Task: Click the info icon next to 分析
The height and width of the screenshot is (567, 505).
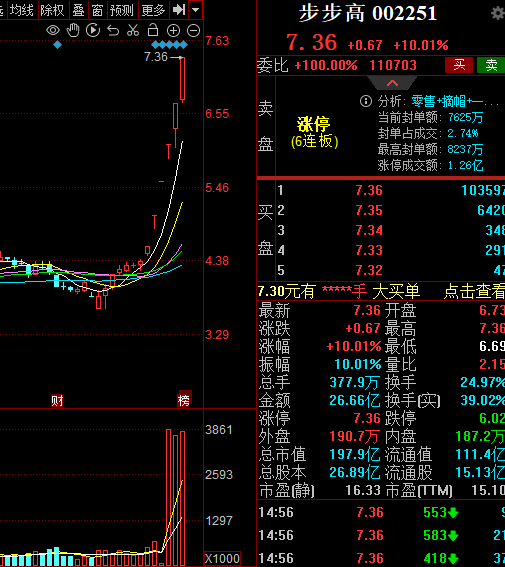Action: click(366, 101)
